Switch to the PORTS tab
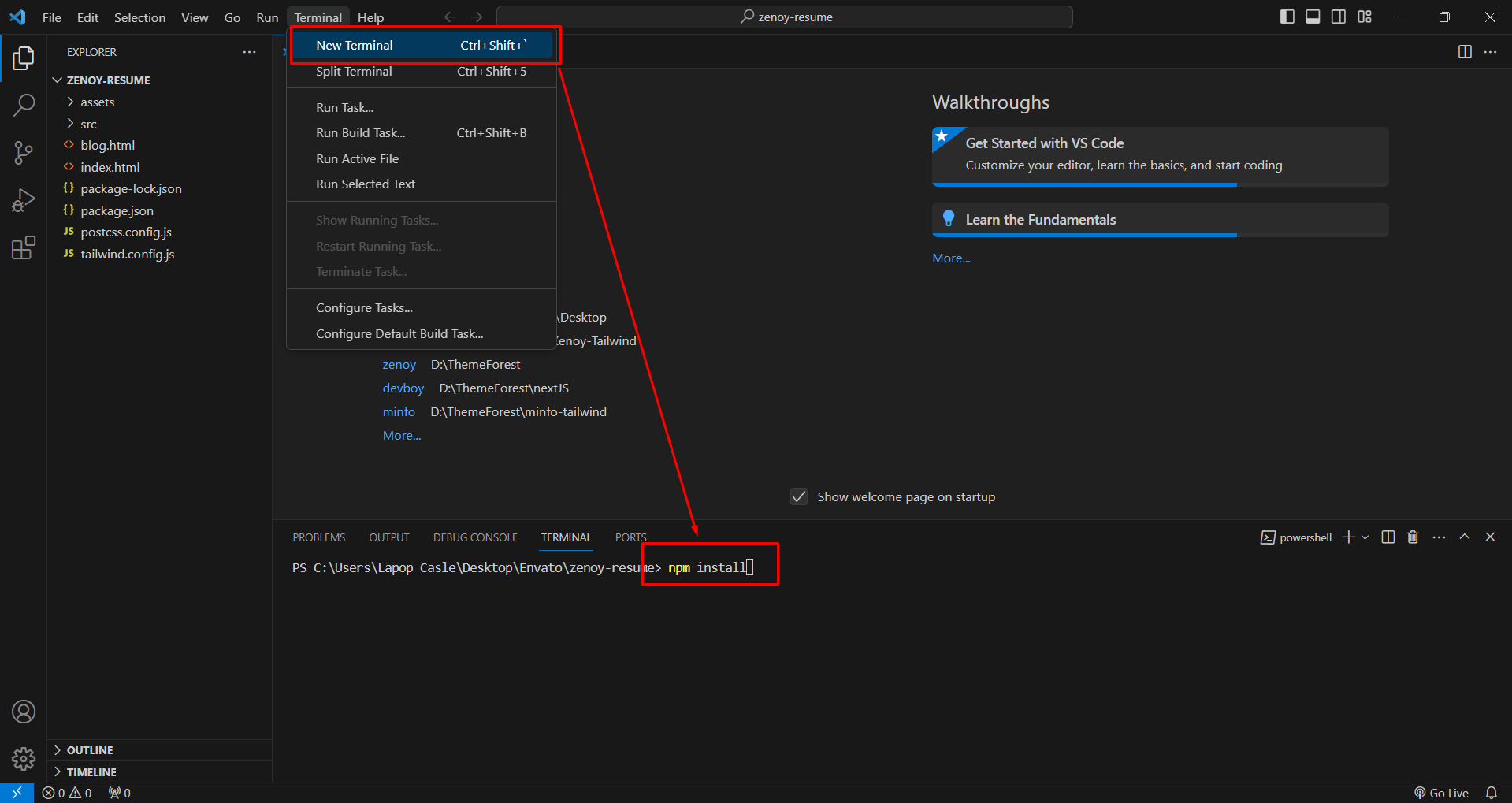The image size is (1512, 803). pos(630,537)
